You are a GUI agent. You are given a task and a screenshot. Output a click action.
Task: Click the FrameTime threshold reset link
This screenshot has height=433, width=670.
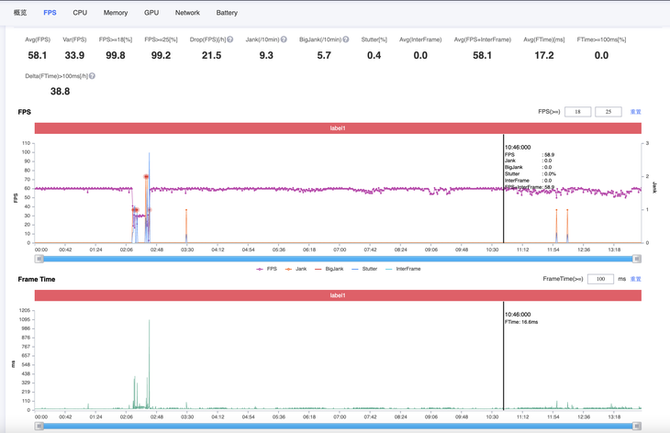[635, 279]
